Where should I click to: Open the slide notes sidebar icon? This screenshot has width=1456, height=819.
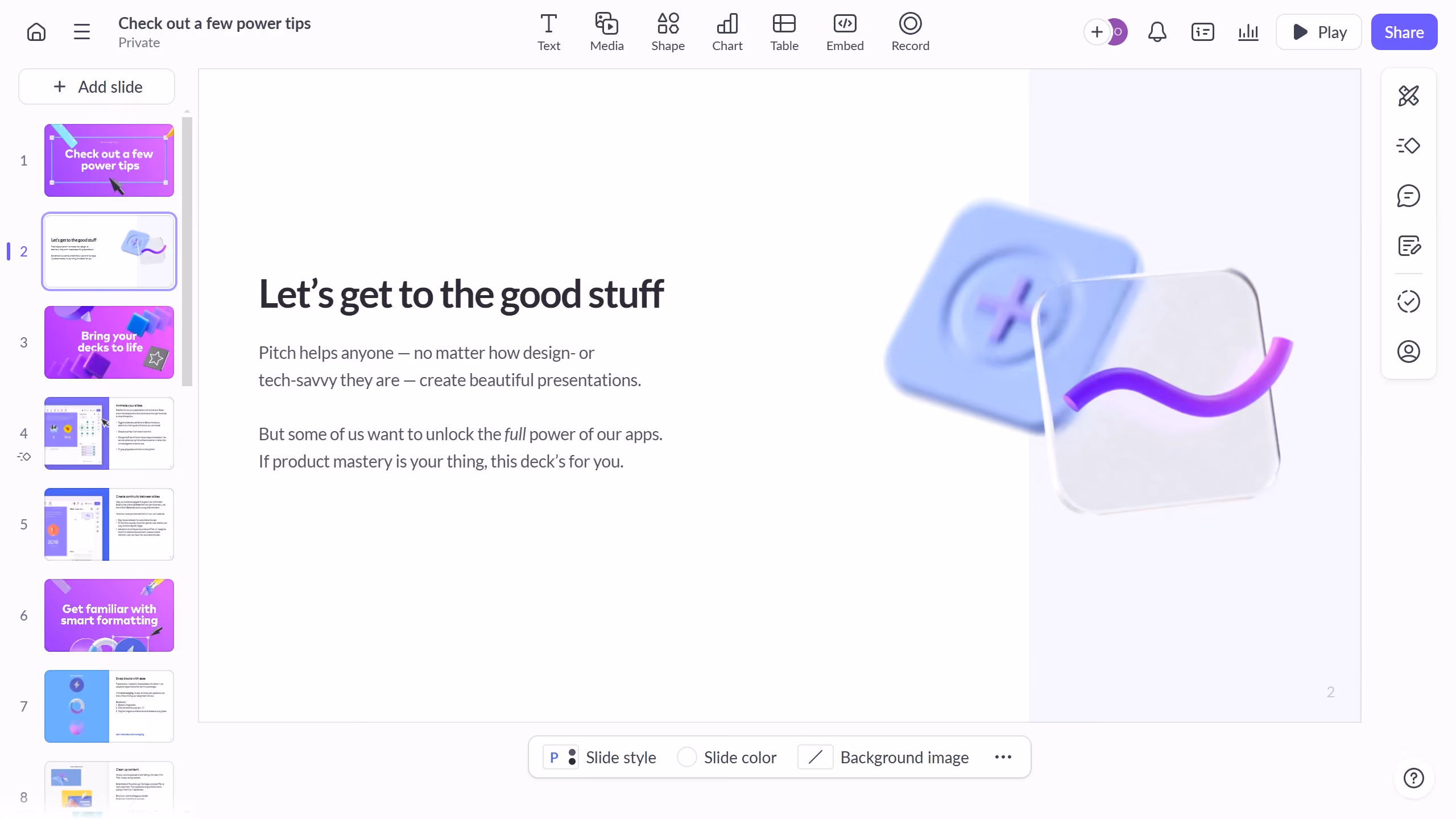point(1408,246)
